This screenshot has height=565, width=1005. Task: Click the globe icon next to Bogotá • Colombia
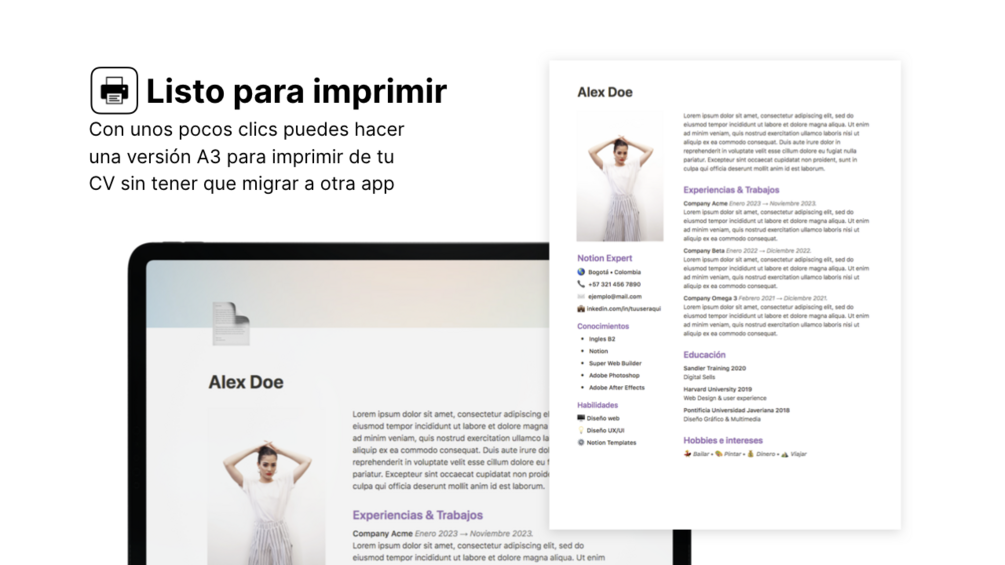[x=581, y=272]
